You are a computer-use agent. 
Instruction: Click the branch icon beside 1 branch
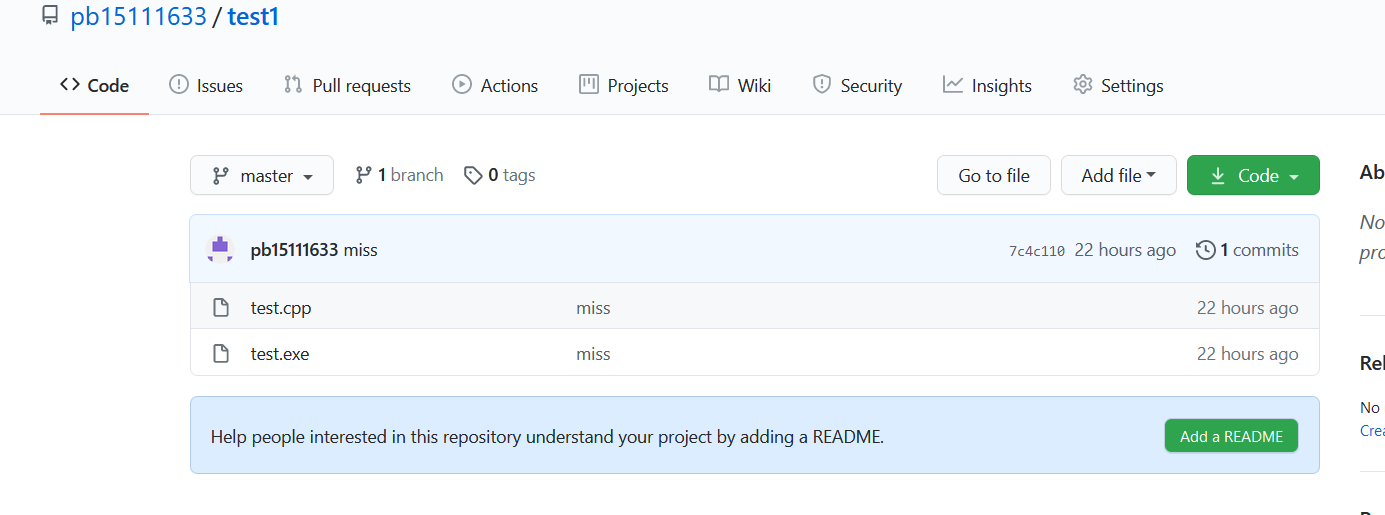tap(363, 176)
